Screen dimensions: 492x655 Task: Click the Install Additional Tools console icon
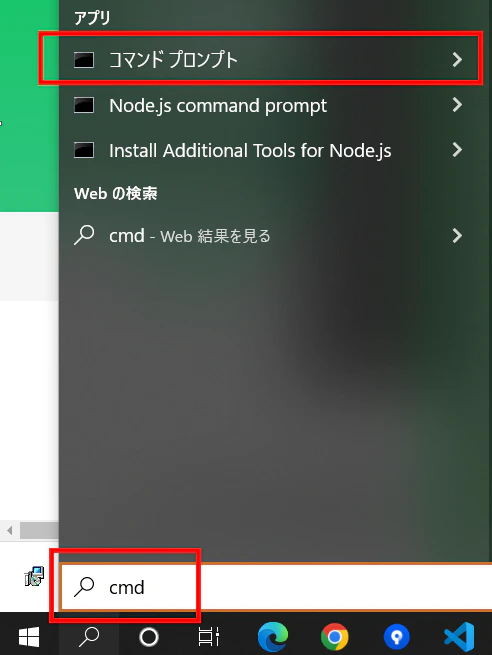click(84, 150)
